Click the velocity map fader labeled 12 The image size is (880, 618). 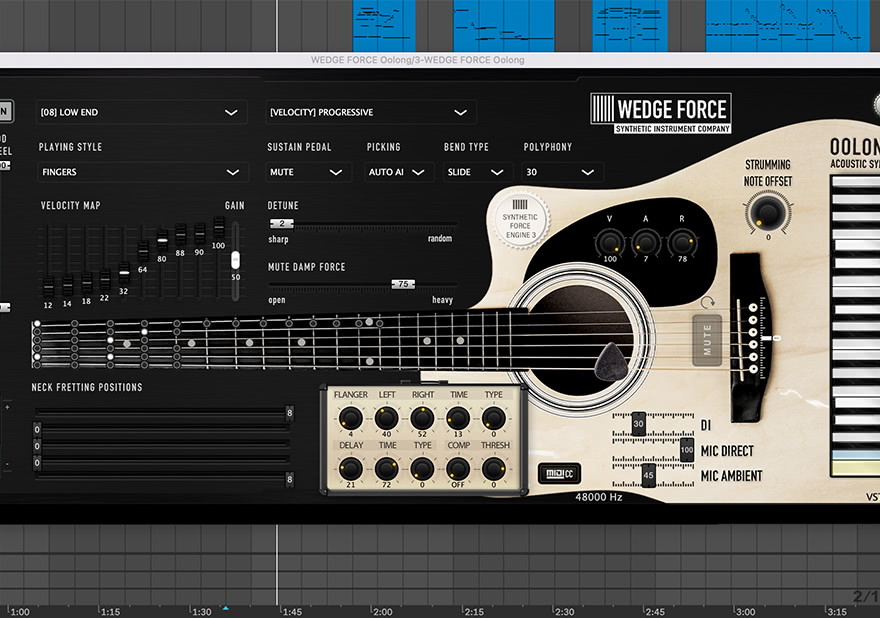pos(49,287)
